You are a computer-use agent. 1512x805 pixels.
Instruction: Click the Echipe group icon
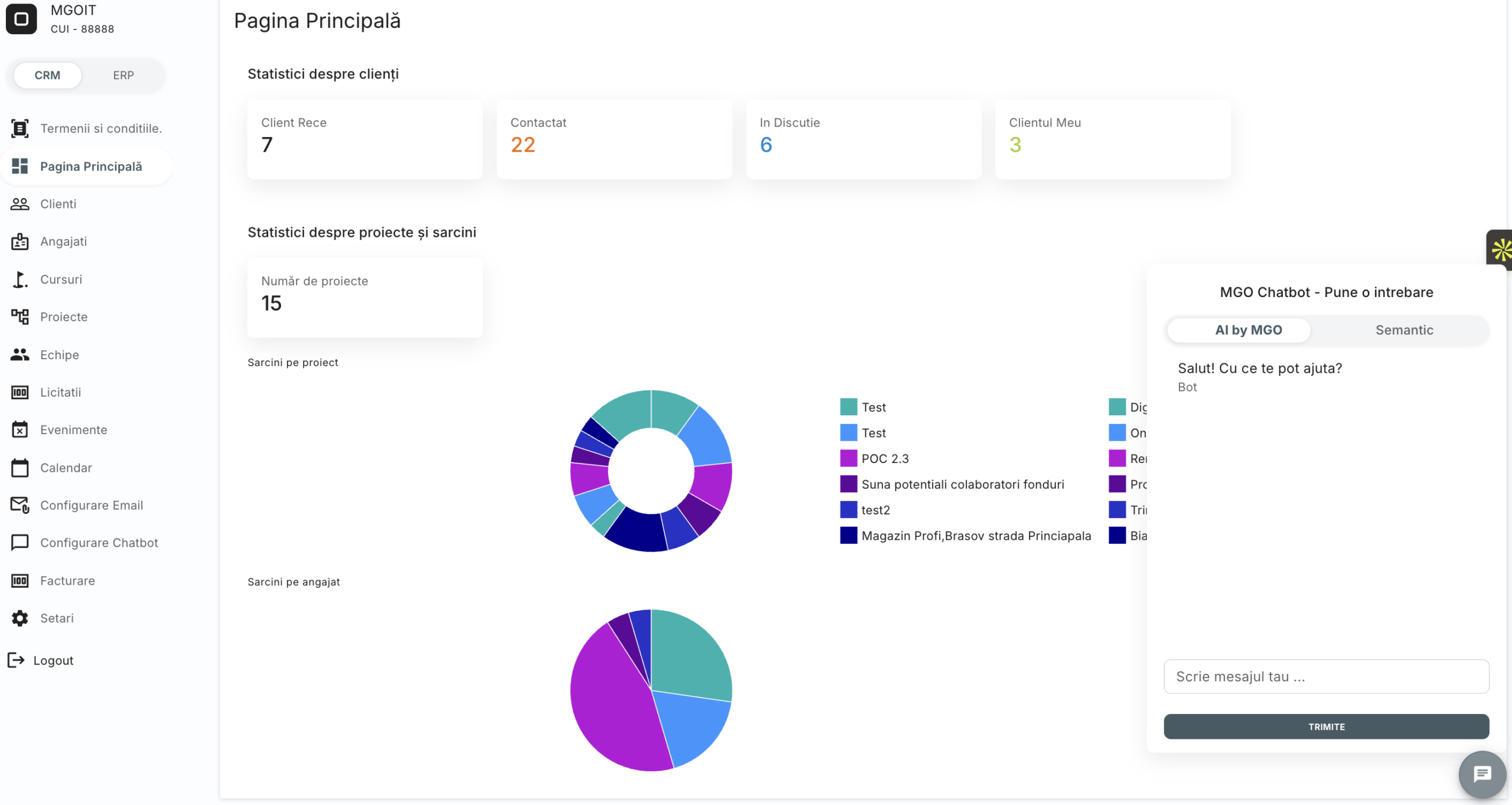point(19,354)
